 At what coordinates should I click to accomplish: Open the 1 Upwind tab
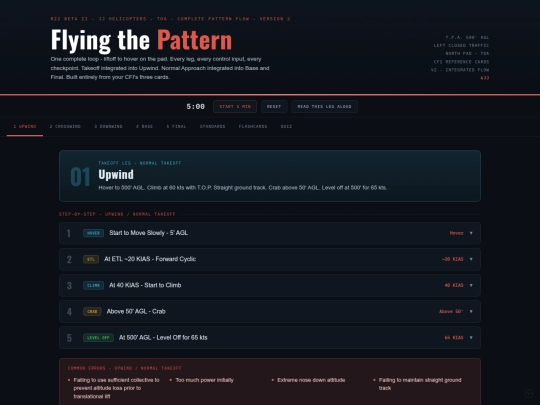[25, 127]
